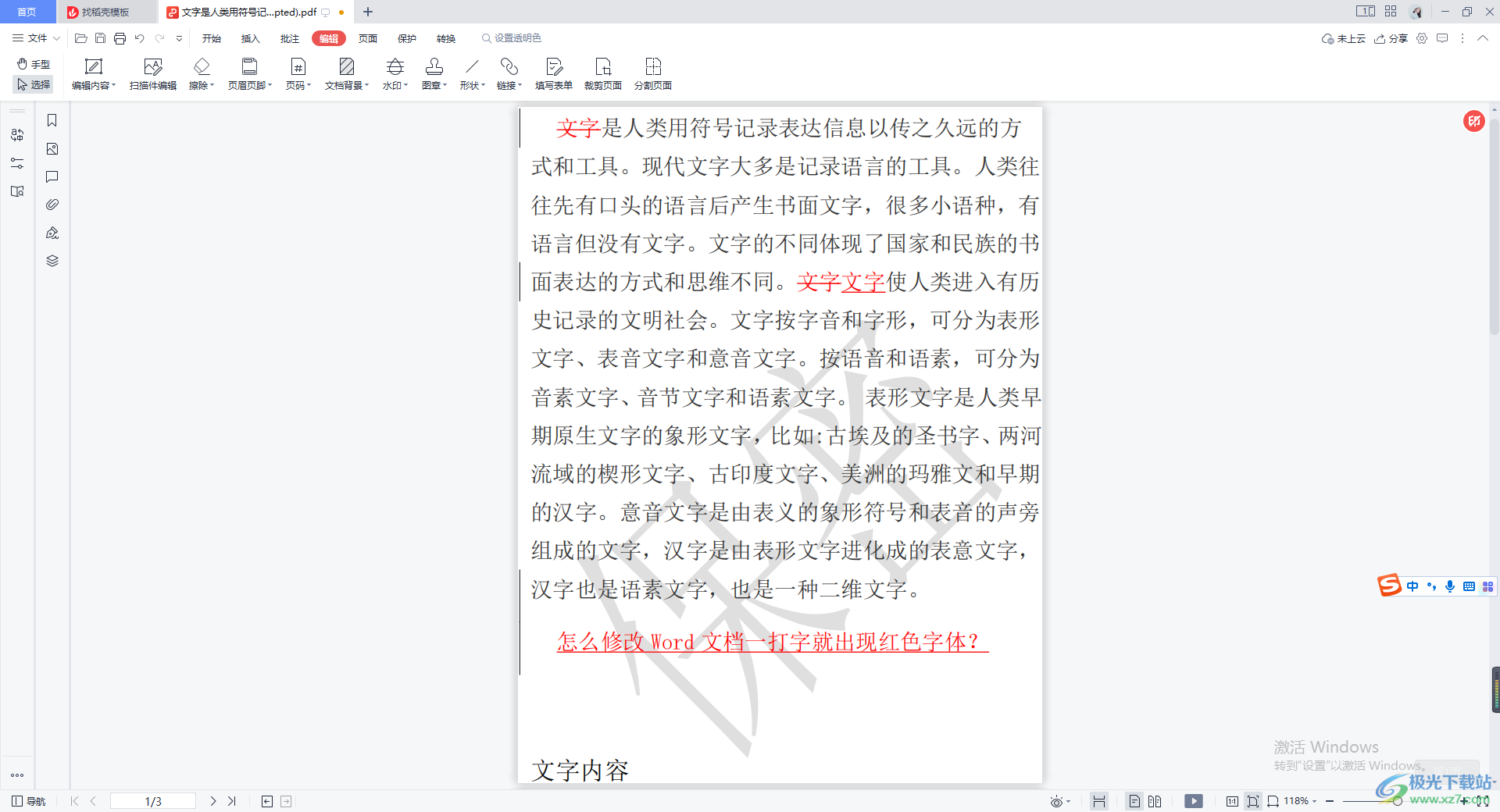The width and height of the screenshot is (1500, 812).
Task: Switch to the 找稻壳模板 tab
Action: pyautogui.click(x=105, y=12)
